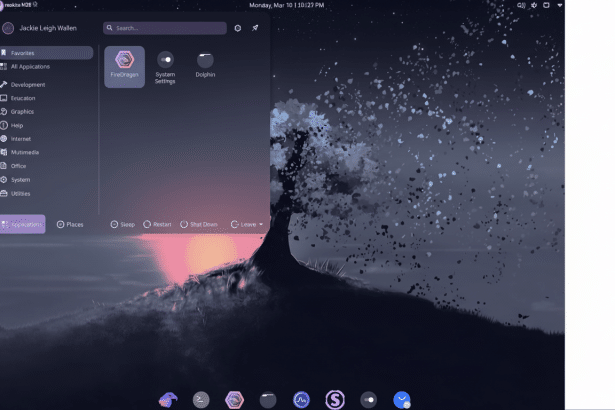Open the Multimedia category
The height and width of the screenshot is (410, 615).
click(46, 152)
